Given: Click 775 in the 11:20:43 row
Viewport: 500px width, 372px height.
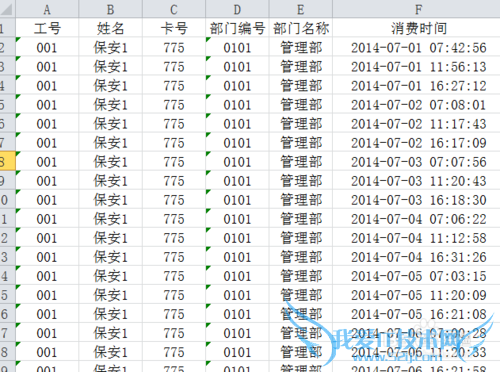Looking at the screenshot, I should pyautogui.click(x=174, y=180).
